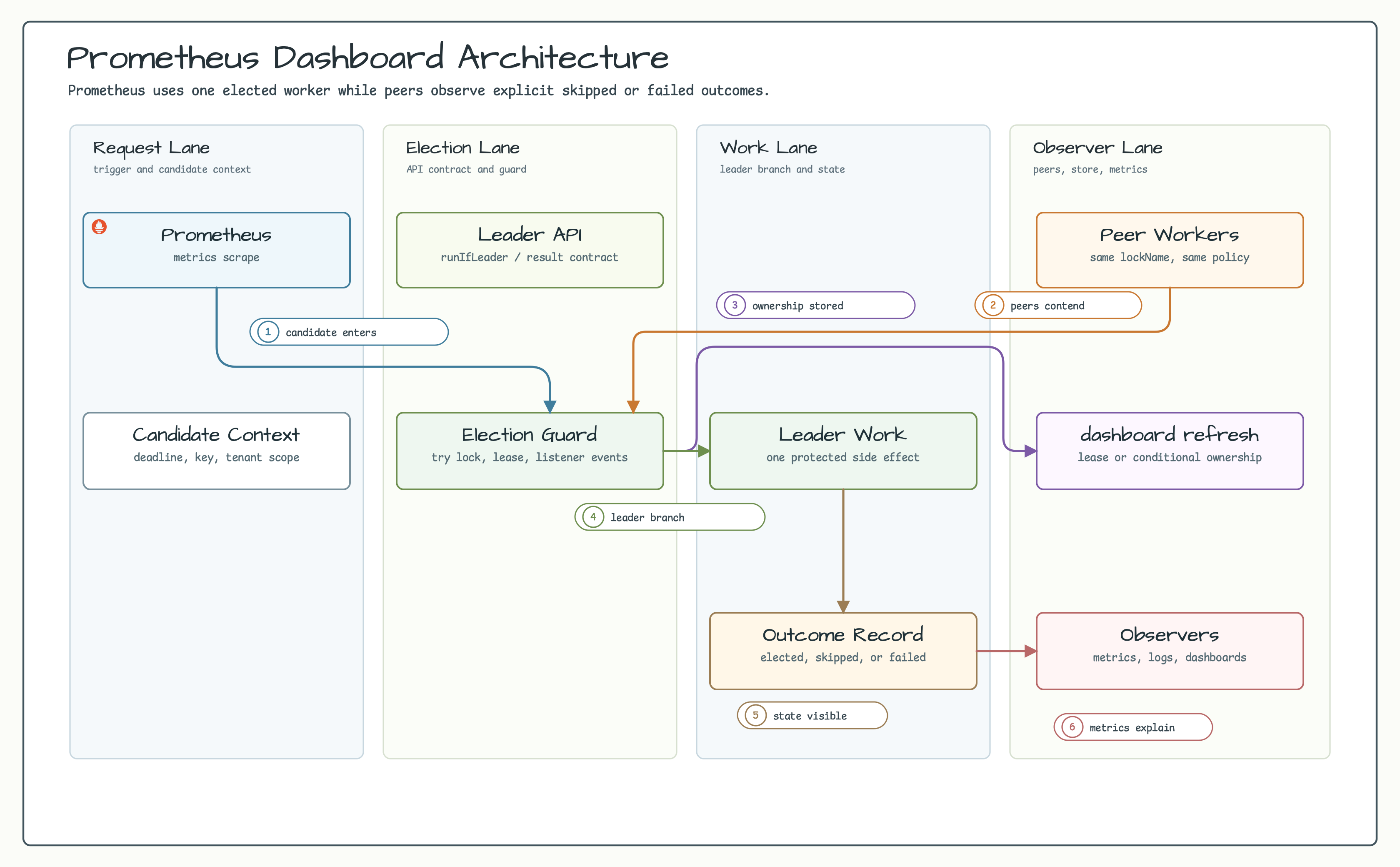The image size is (1400, 867).
Task: Click the Outcome Record box
Action: tap(843, 651)
